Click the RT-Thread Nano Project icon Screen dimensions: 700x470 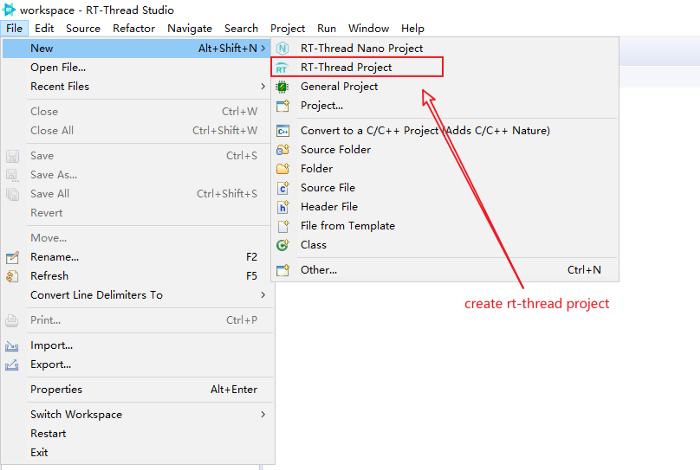(x=283, y=48)
